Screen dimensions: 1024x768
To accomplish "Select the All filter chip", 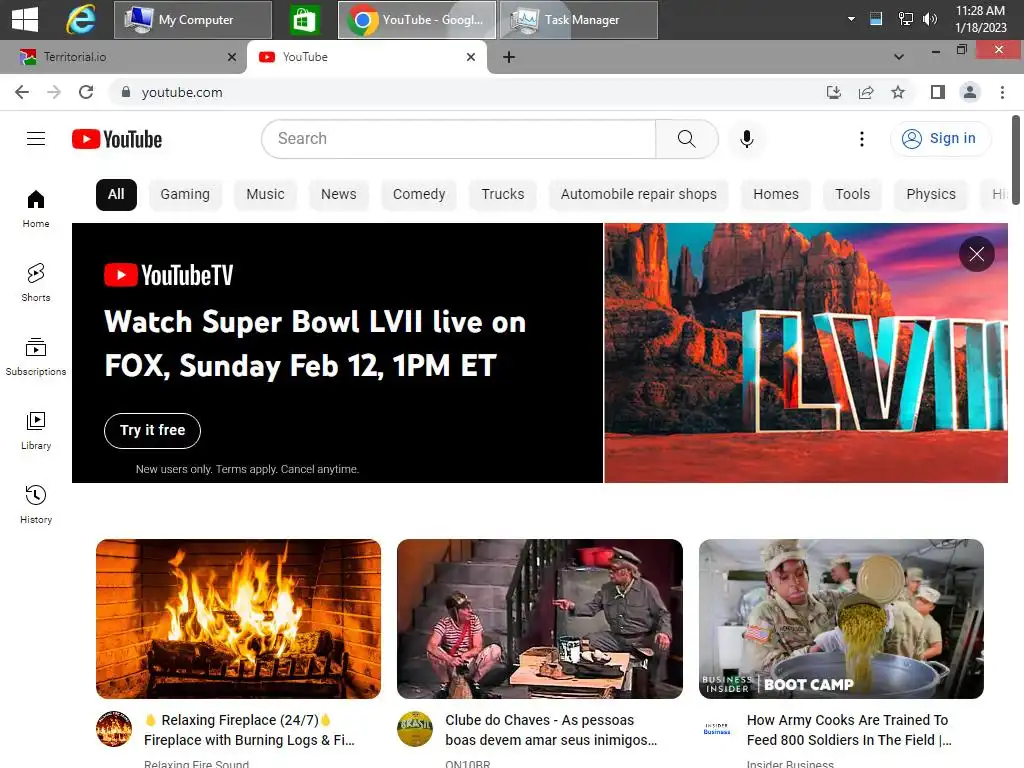I will pyautogui.click(x=116, y=195).
